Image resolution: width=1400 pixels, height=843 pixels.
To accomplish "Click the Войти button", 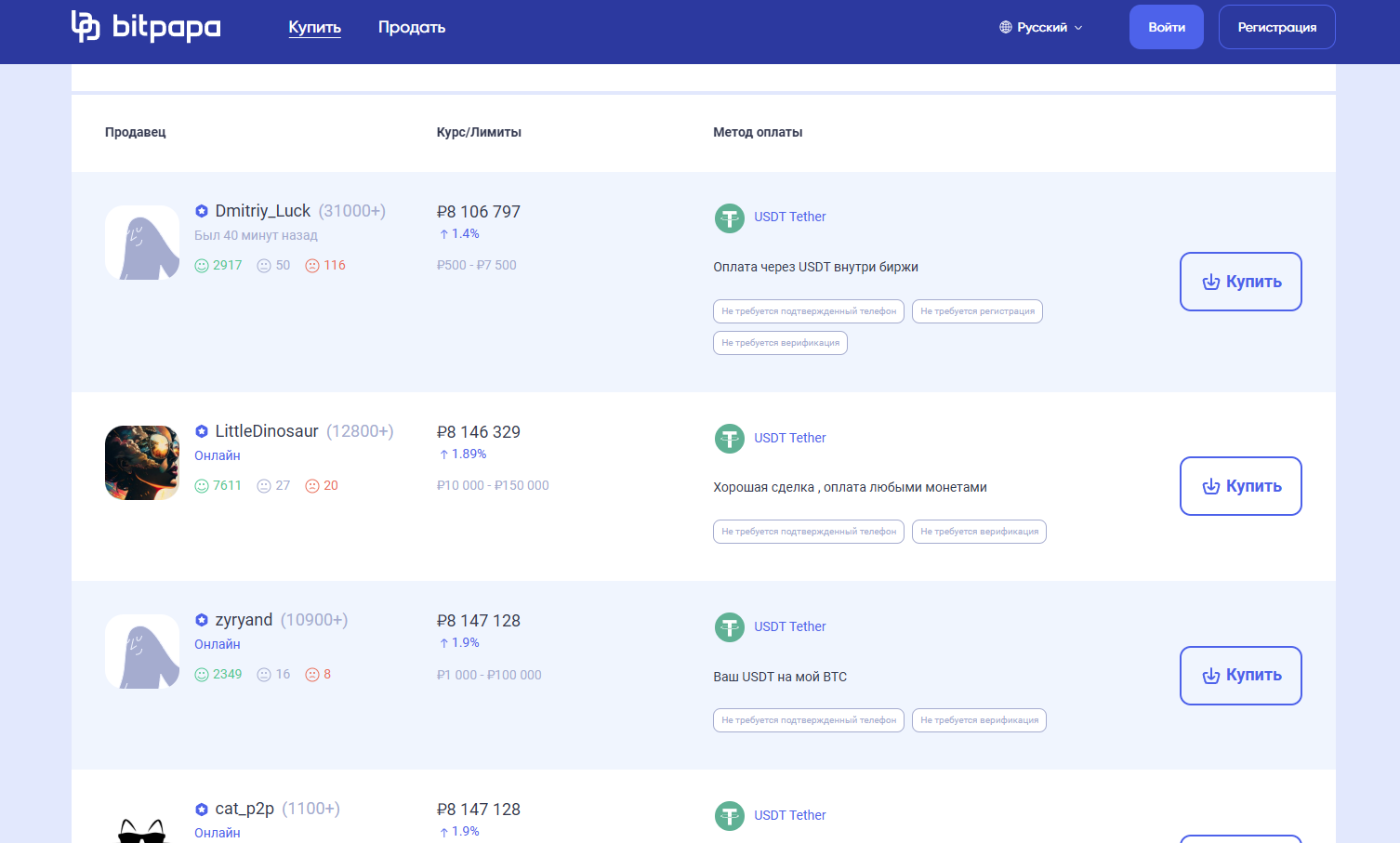I will pyautogui.click(x=1167, y=27).
